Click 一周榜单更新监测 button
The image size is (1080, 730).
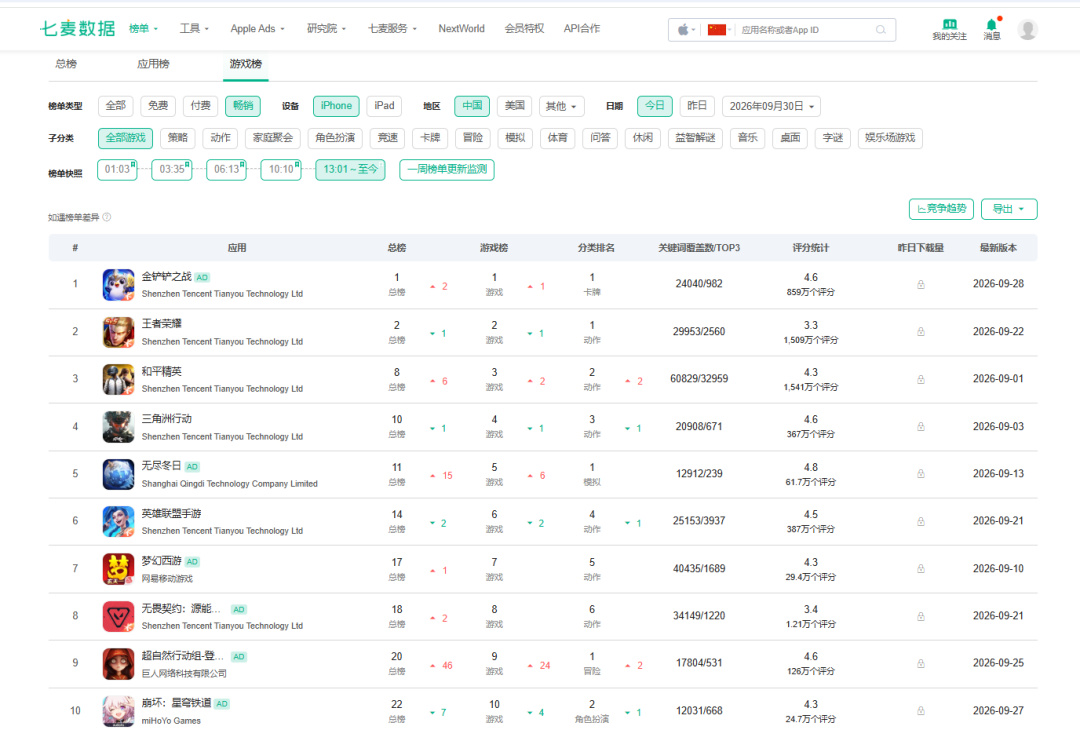coord(447,169)
